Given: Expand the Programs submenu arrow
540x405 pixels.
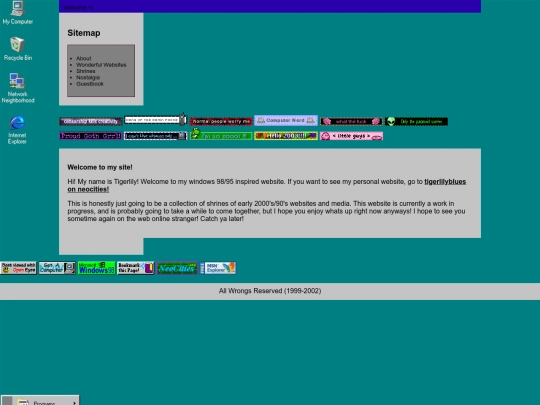Looking at the screenshot, I should click(x=74, y=403).
